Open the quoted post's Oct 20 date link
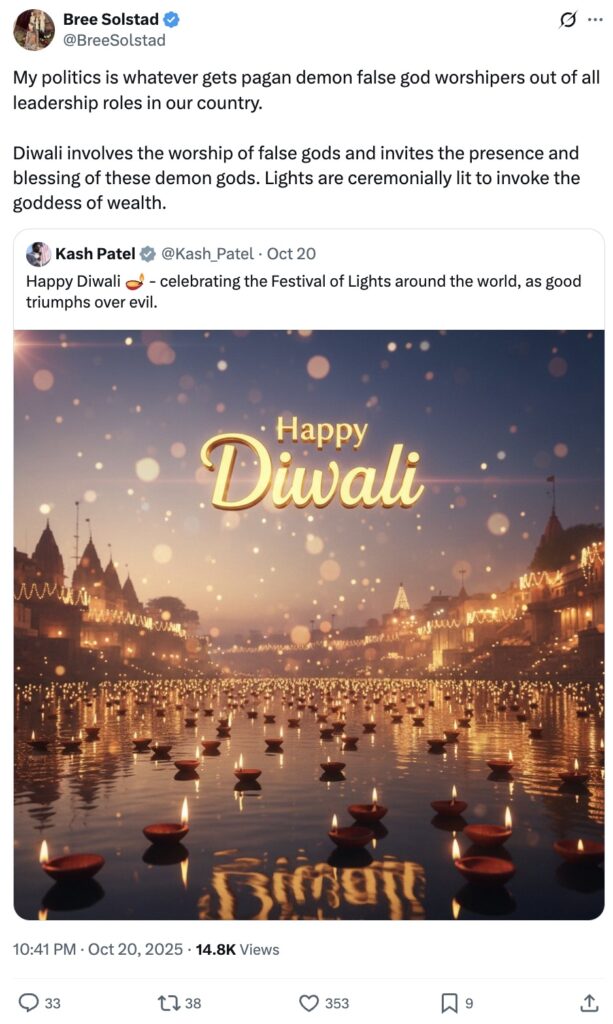 tap(292, 254)
